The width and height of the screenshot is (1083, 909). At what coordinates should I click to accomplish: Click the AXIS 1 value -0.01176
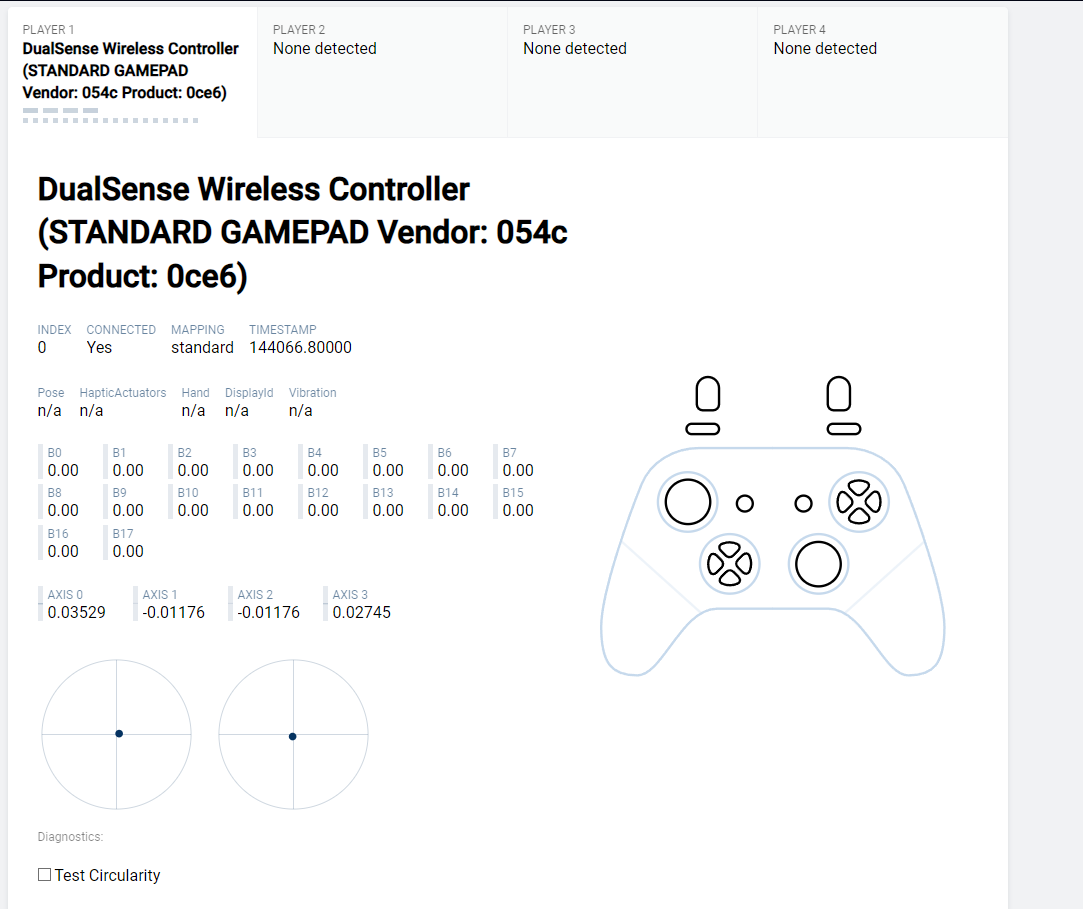173,613
